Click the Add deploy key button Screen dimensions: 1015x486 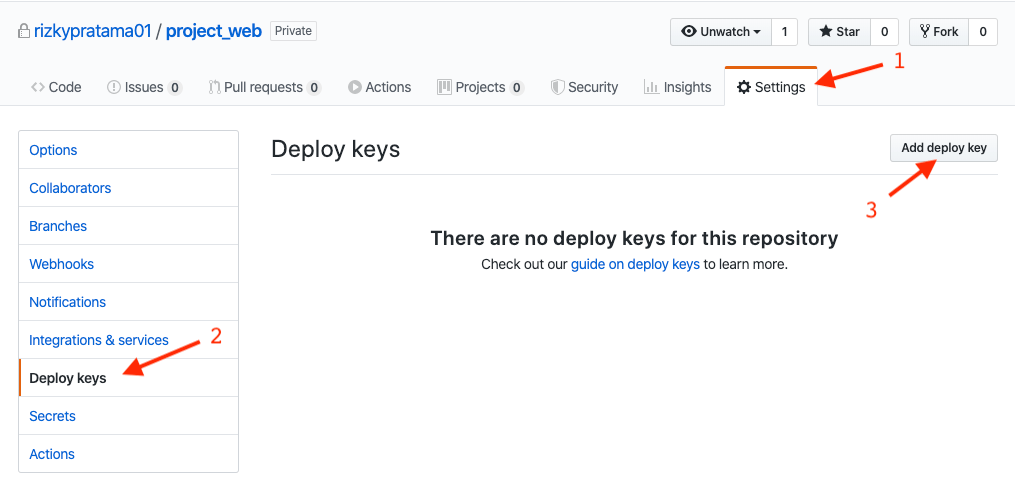click(x=944, y=148)
